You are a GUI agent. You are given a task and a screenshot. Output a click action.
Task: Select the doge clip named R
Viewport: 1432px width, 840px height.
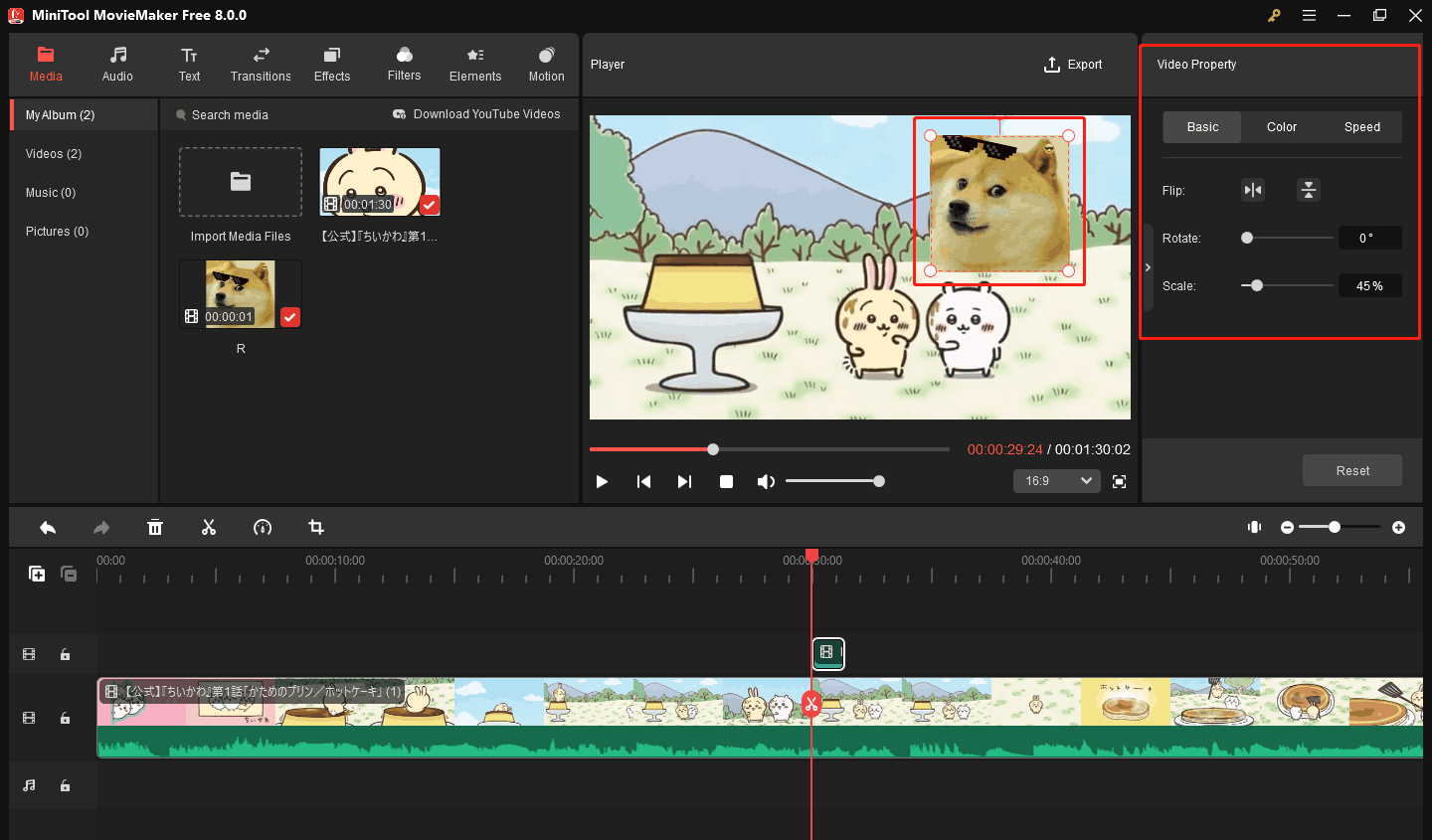pos(241,294)
